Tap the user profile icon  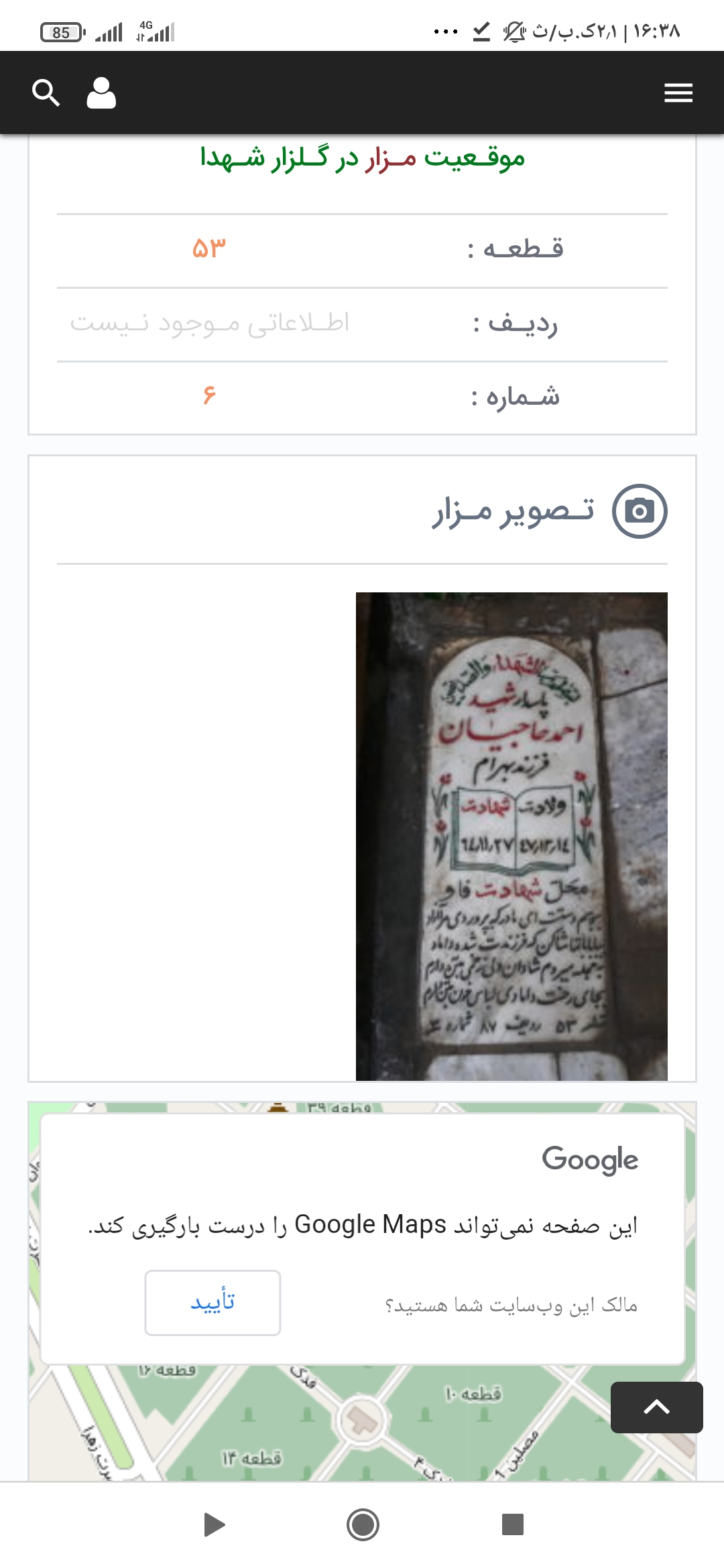tap(101, 92)
